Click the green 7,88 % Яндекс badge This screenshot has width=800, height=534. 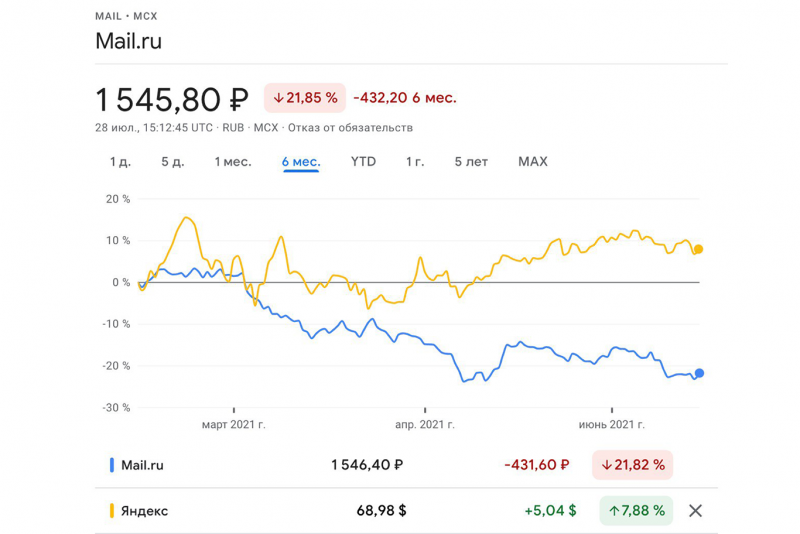636,511
